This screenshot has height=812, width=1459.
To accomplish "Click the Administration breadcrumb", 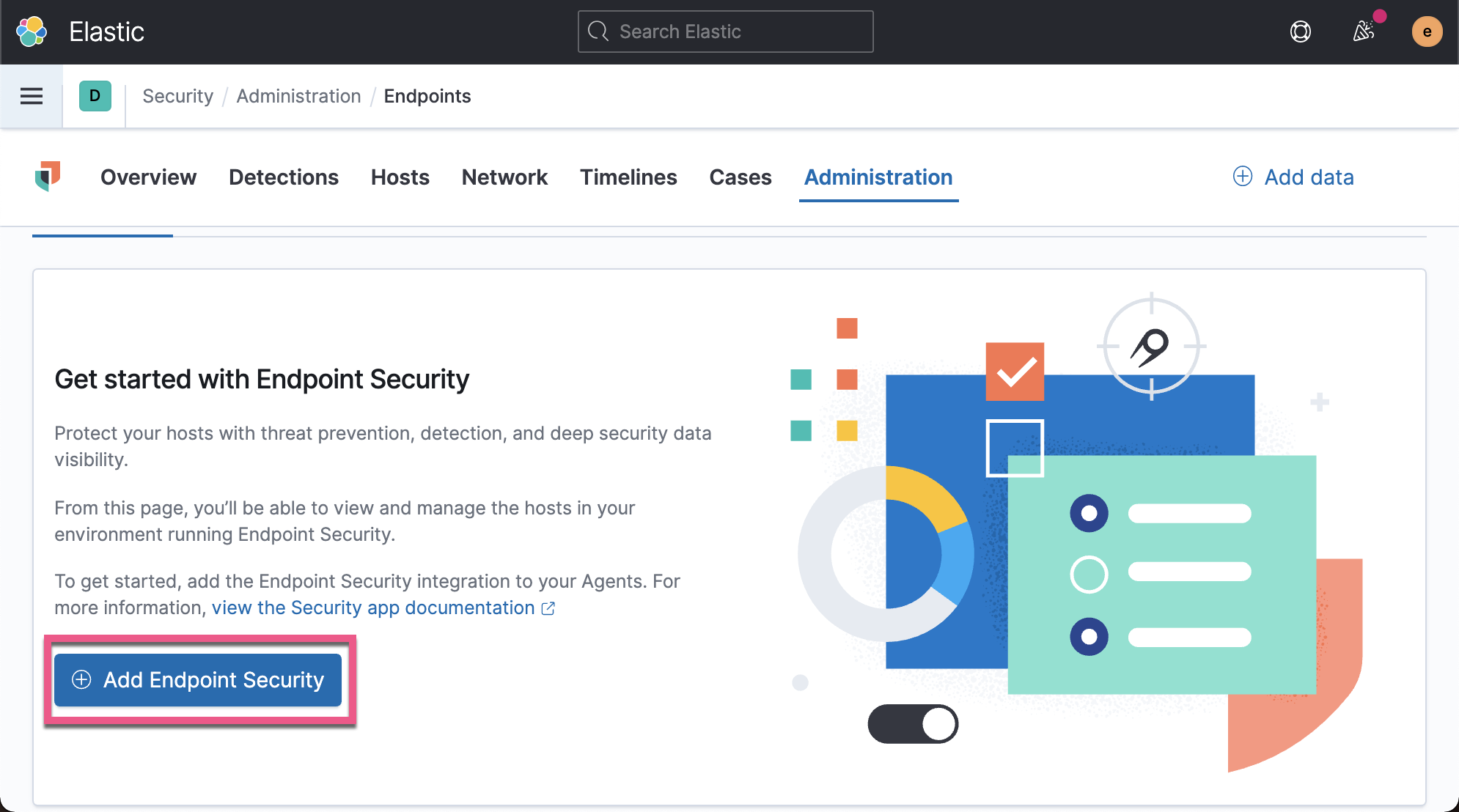I will click(298, 96).
